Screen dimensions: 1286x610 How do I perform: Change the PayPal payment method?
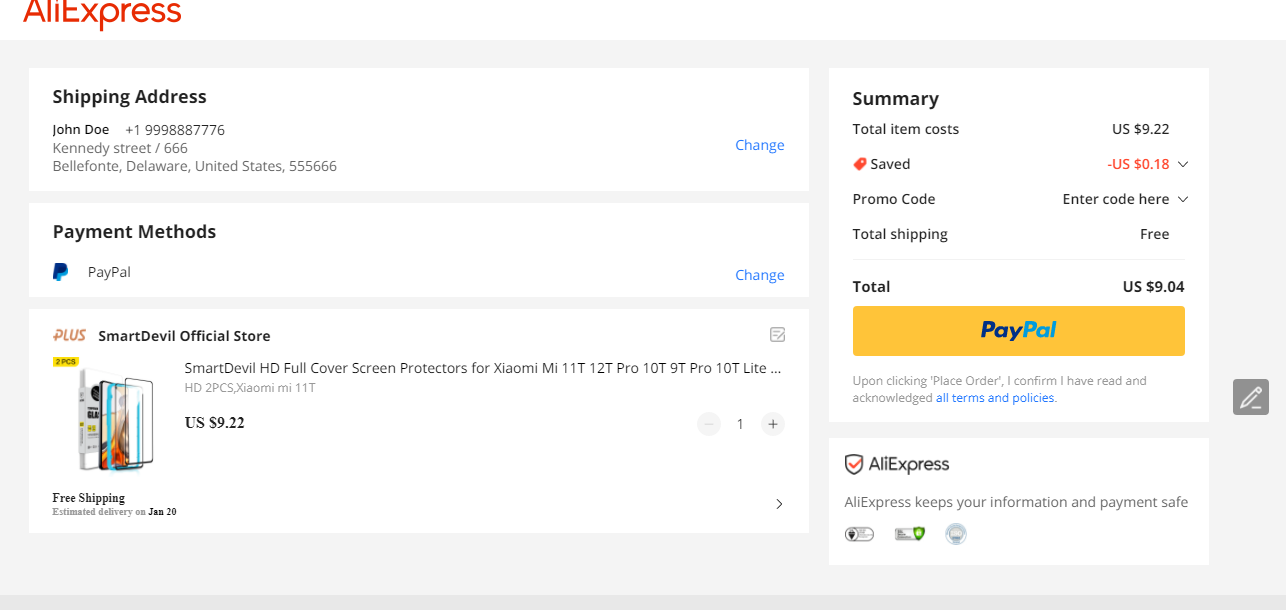point(760,275)
